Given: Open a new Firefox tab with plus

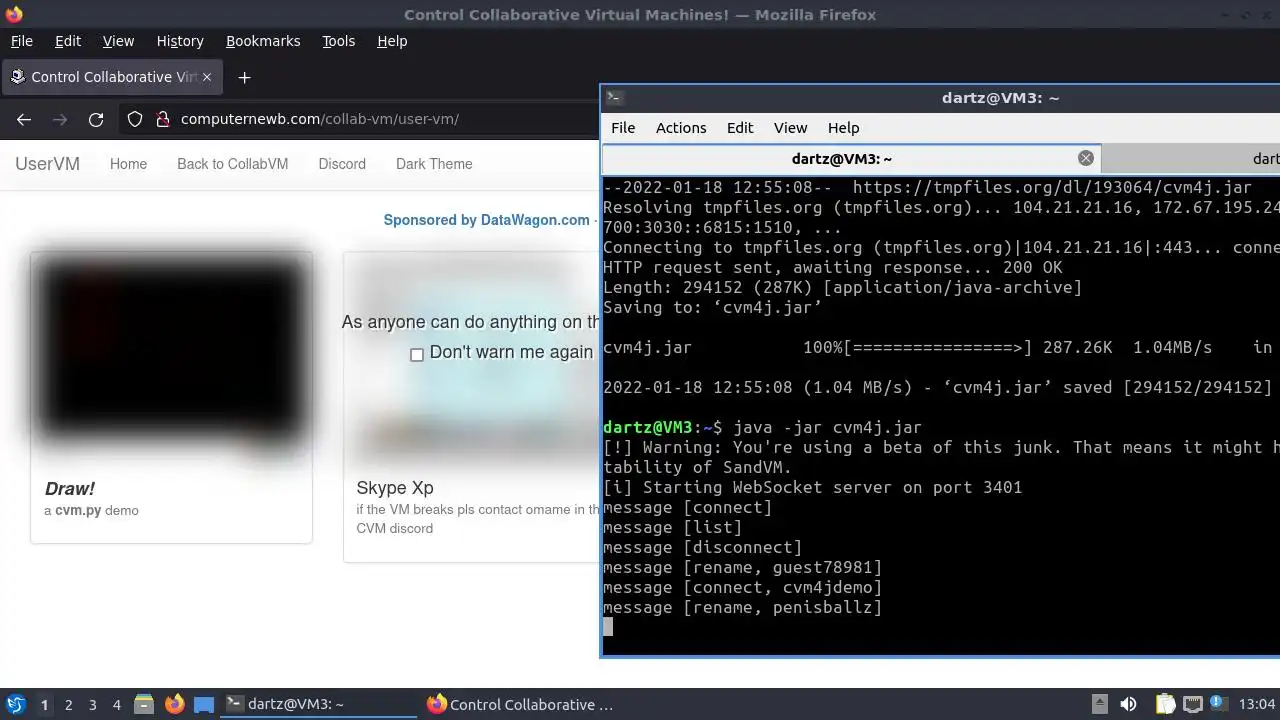Looking at the screenshot, I should 244,77.
